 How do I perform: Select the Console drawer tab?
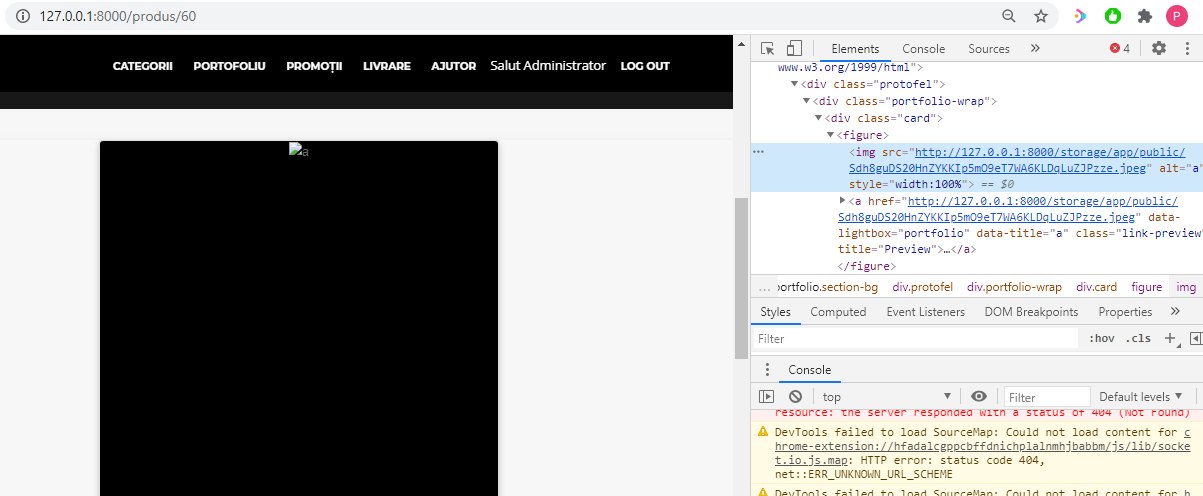809,370
